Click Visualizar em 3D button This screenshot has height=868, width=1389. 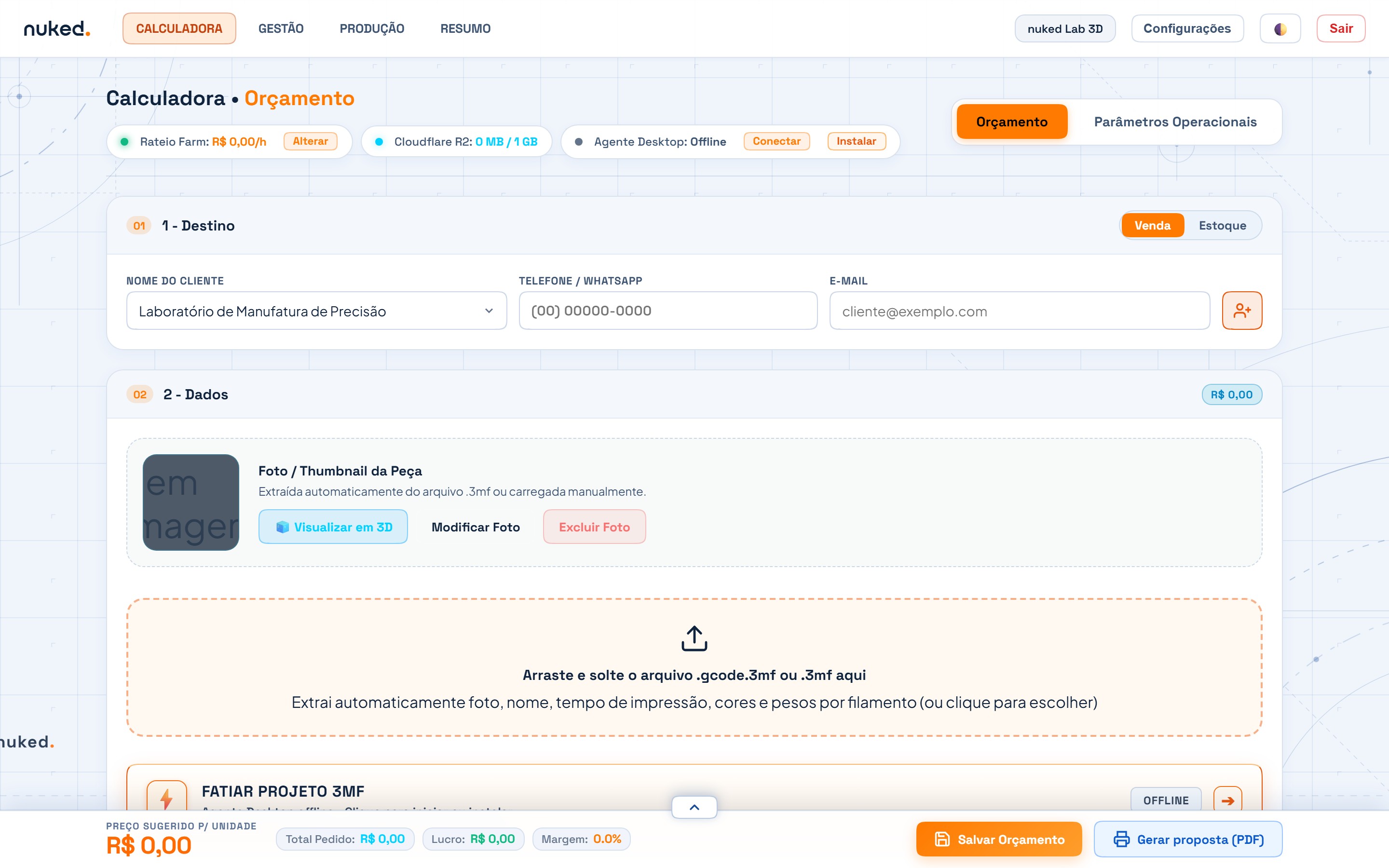pyautogui.click(x=333, y=527)
